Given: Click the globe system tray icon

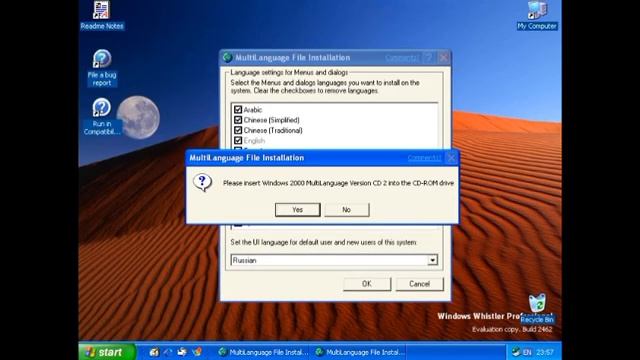Looking at the screenshot, I should (x=516, y=352).
